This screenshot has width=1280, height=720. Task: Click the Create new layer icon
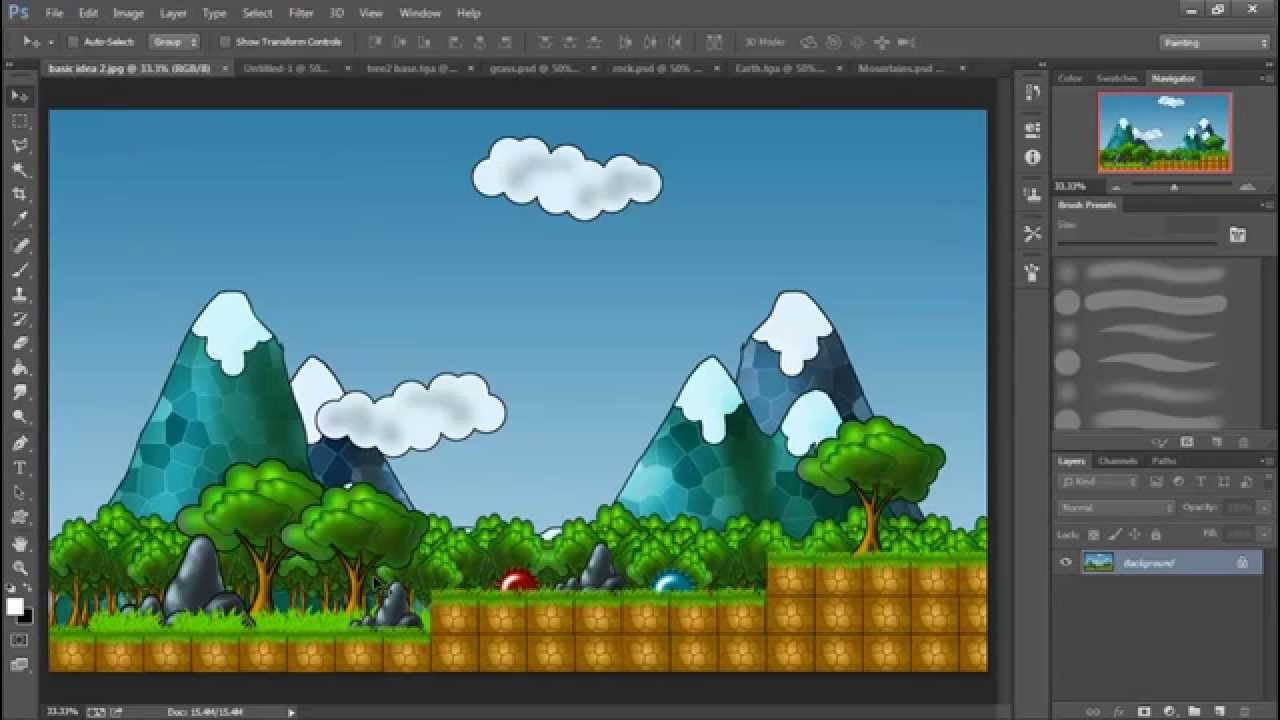(x=1220, y=711)
